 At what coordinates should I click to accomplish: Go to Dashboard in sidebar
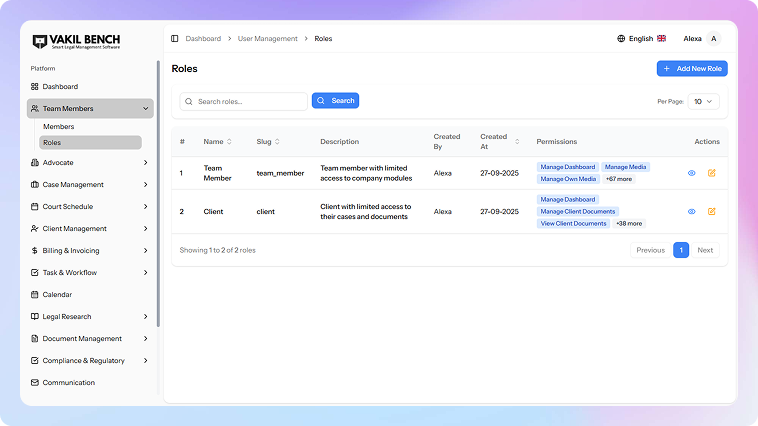point(59,87)
